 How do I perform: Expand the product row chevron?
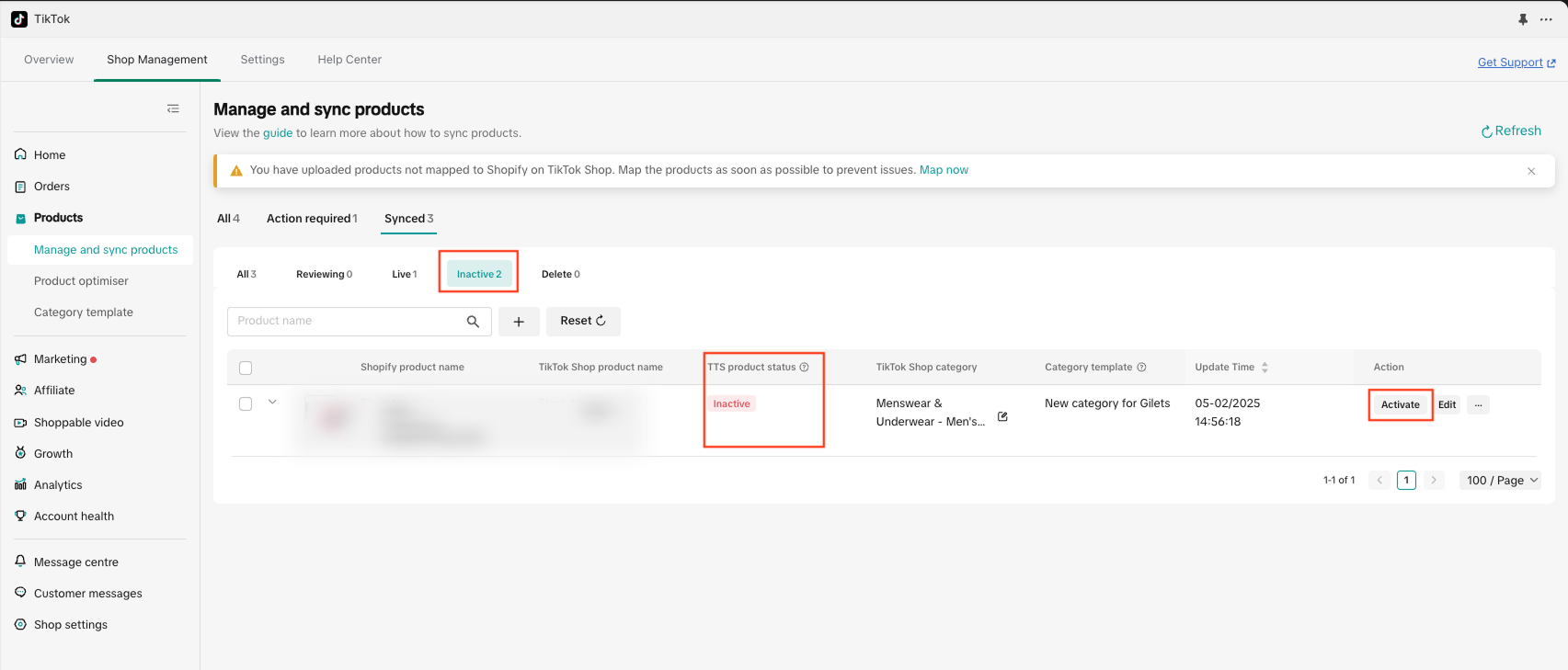click(x=272, y=402)
